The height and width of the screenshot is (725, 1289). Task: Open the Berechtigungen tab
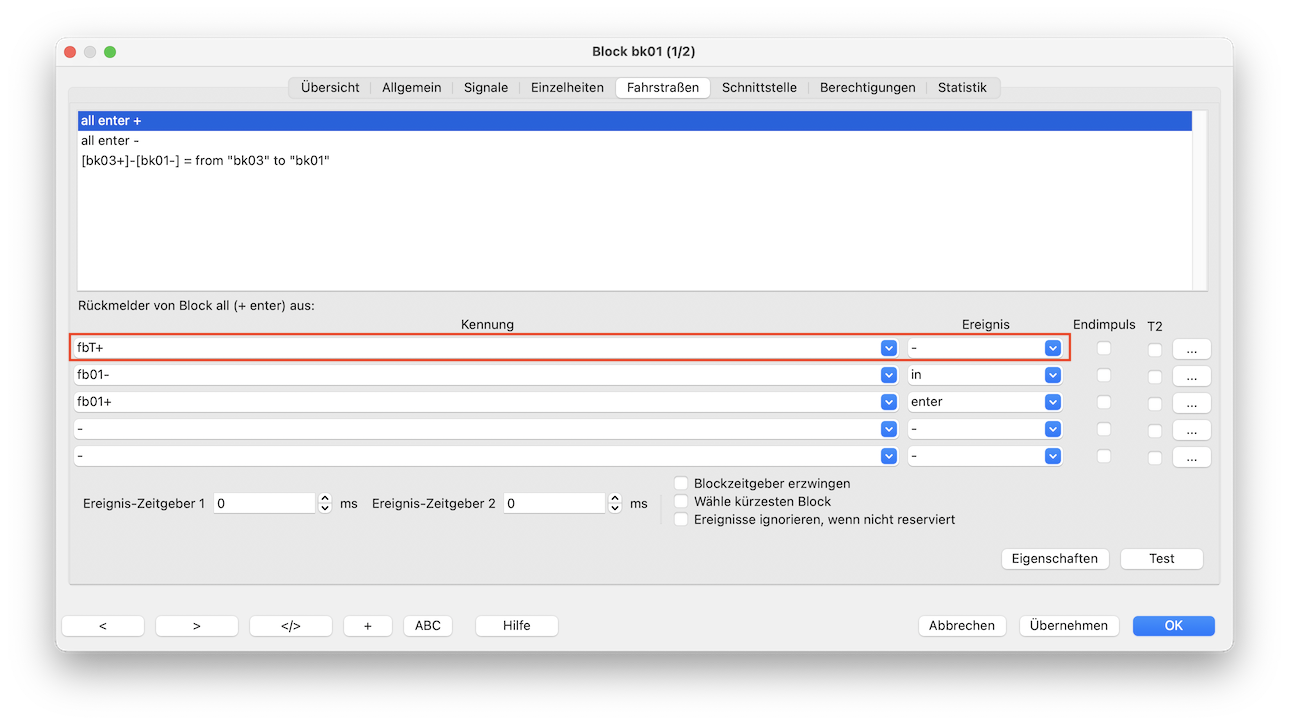coord(867,88)
